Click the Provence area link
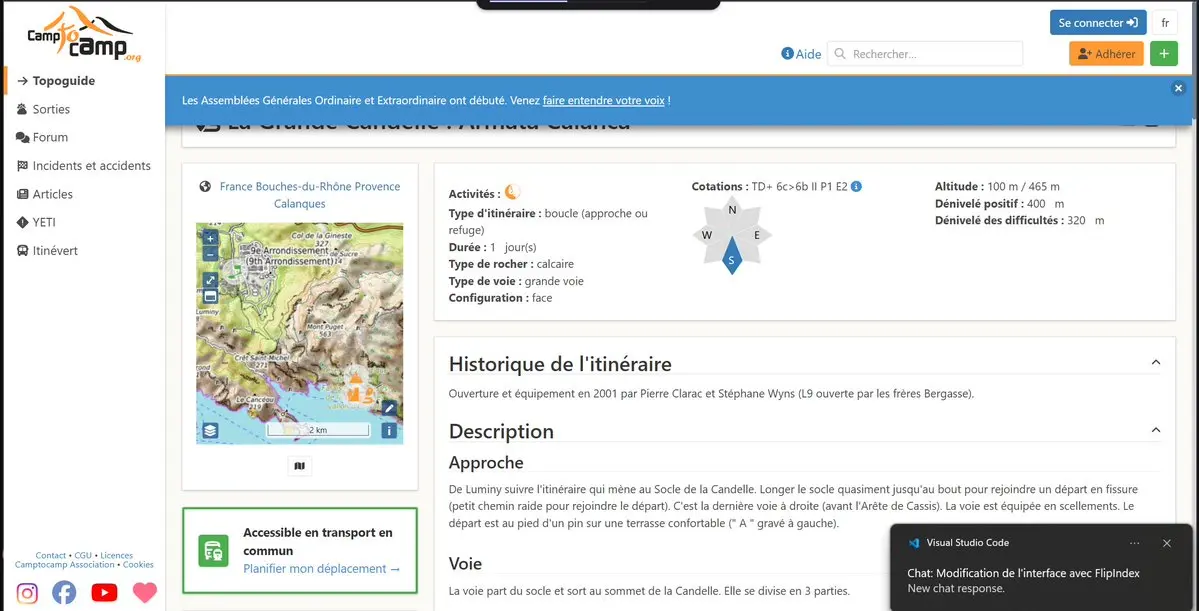Screen dimensions: 1199x611 [379, 187]
